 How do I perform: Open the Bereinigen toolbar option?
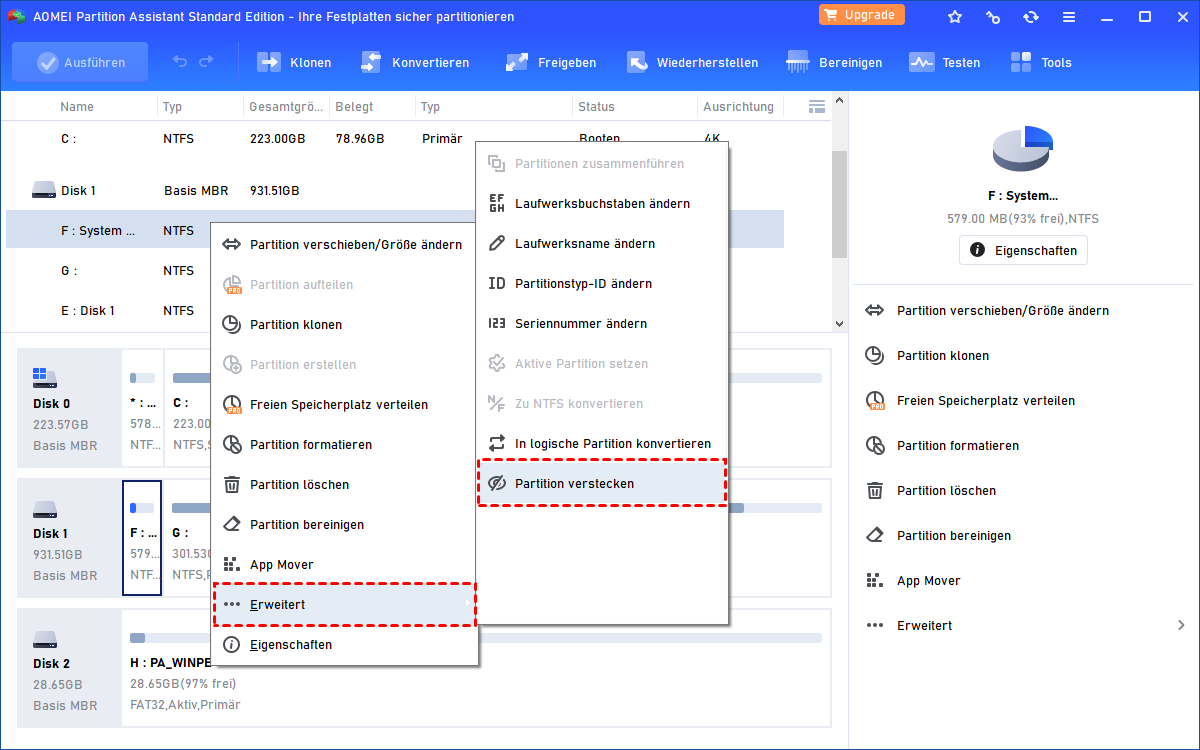pos(834,62)
